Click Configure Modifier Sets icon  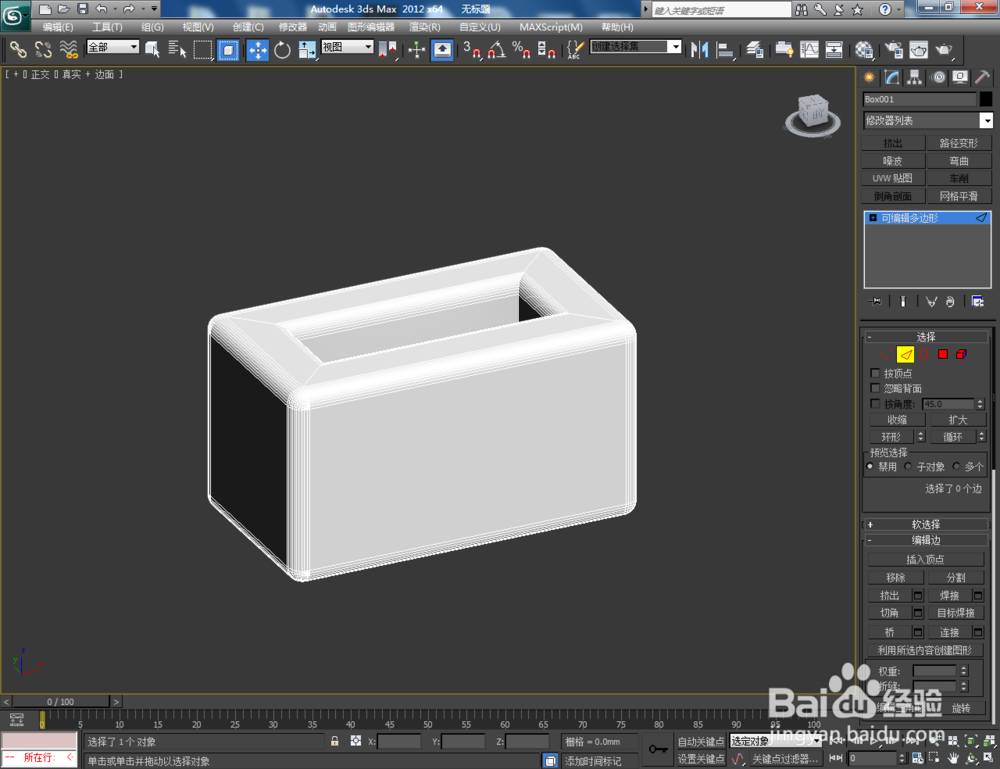pyautogui.click(x=977, y=302)
